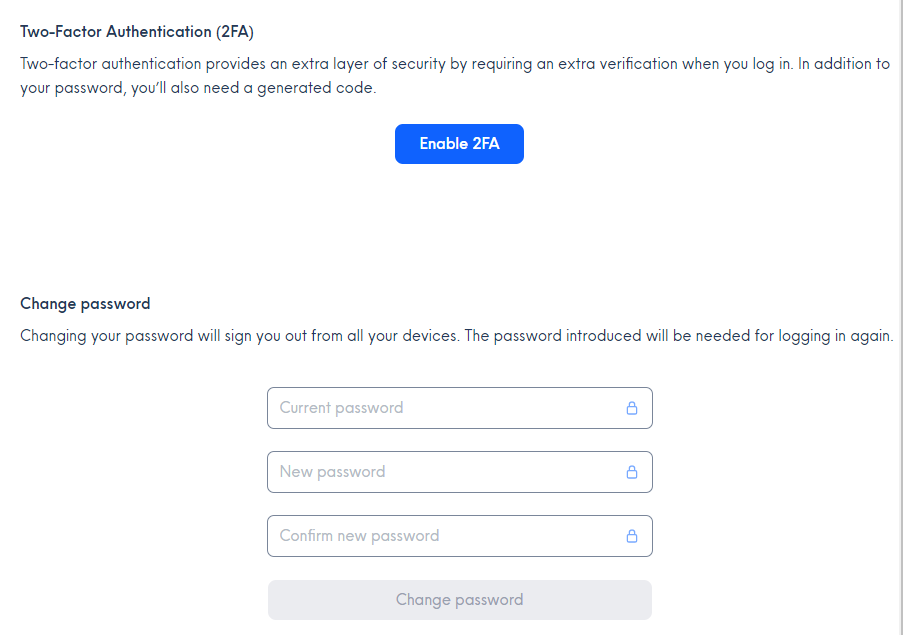
Task: Click sentence 'The password introduced will be needed'
Action: 679,336
